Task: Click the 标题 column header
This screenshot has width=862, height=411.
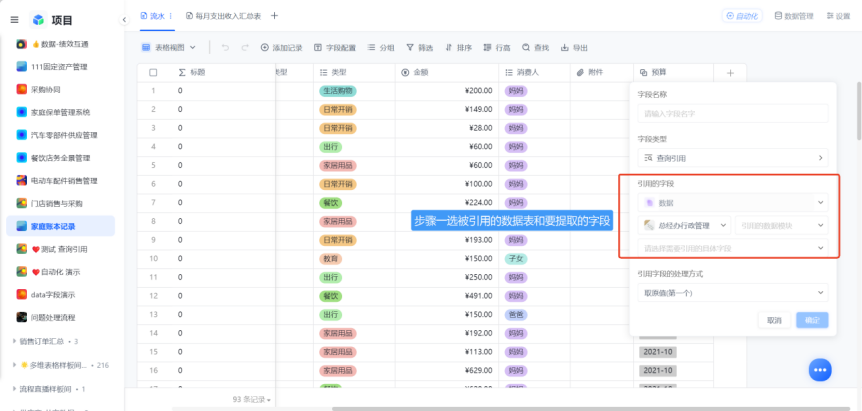Action: (x=225, y=73)
